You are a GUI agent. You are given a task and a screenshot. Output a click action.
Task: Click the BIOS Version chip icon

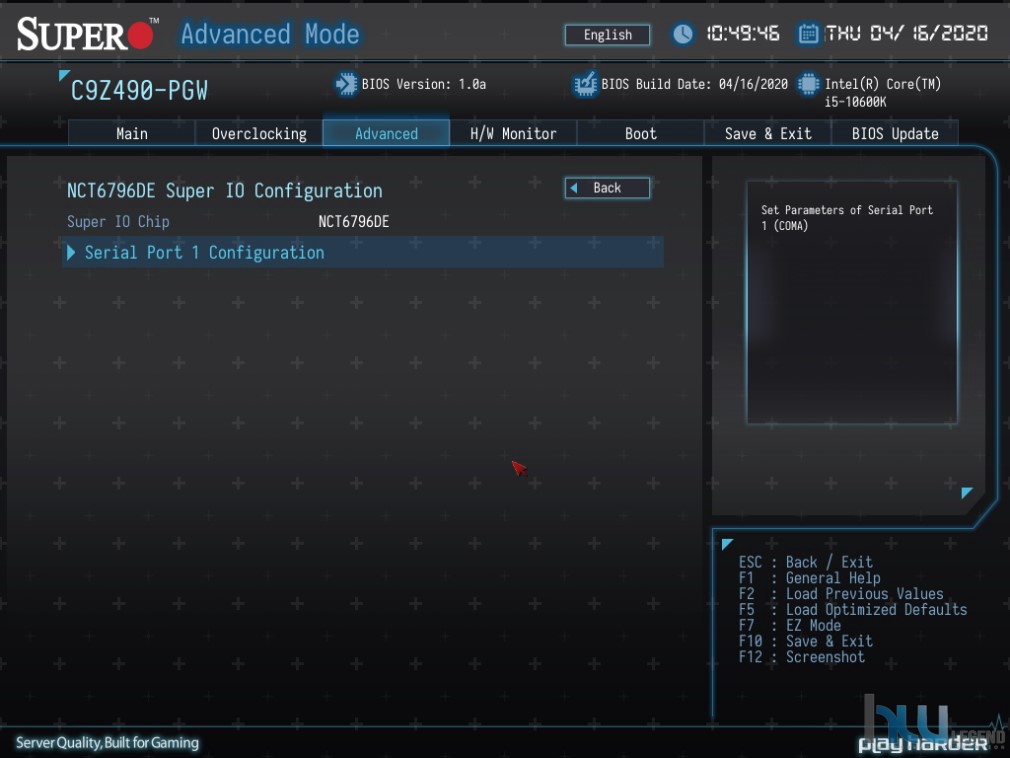346,84
